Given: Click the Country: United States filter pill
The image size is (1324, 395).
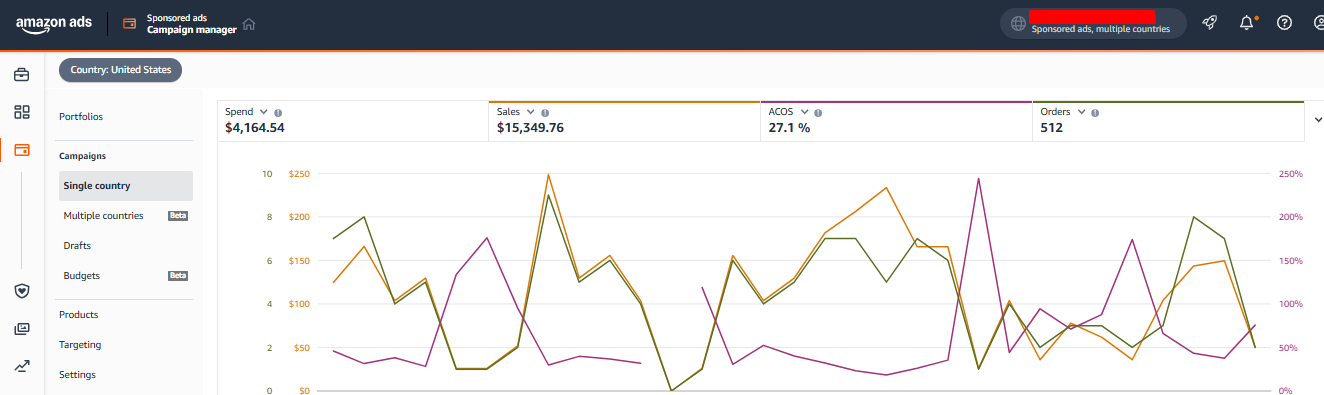Looking at the screenshot, I should pyautogui.click(x=121, y=70).
